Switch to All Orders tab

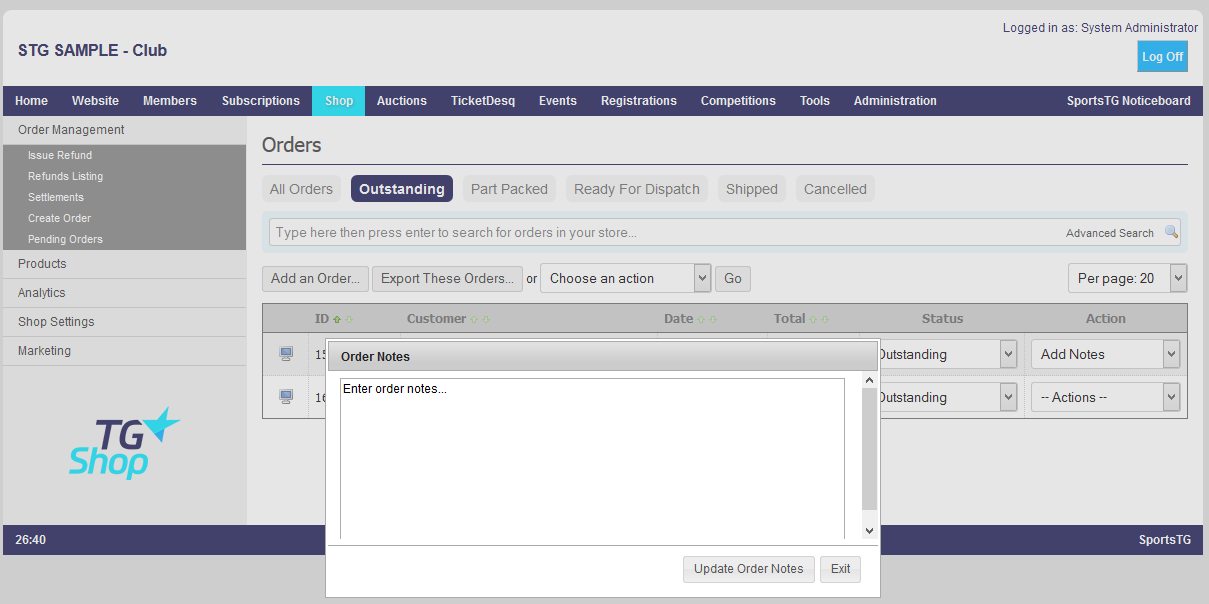coord(301,189)
